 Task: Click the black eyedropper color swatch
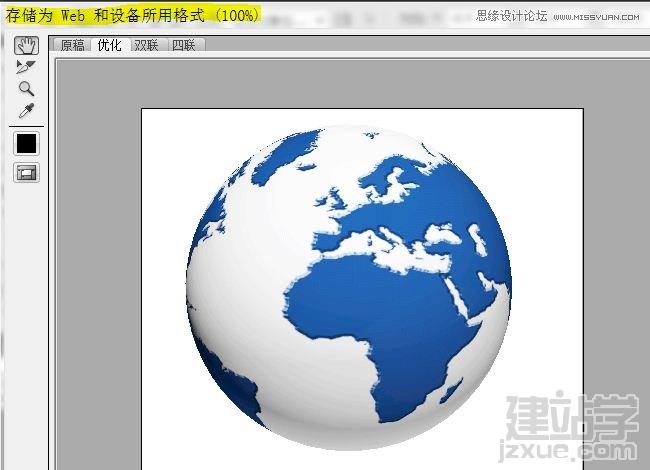point(27,143)
